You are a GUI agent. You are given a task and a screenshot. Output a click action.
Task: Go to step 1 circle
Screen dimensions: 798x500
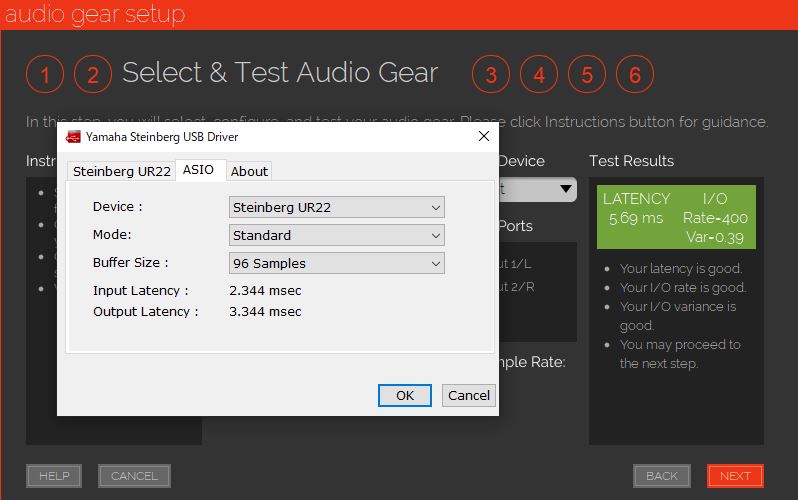point(45,74)
